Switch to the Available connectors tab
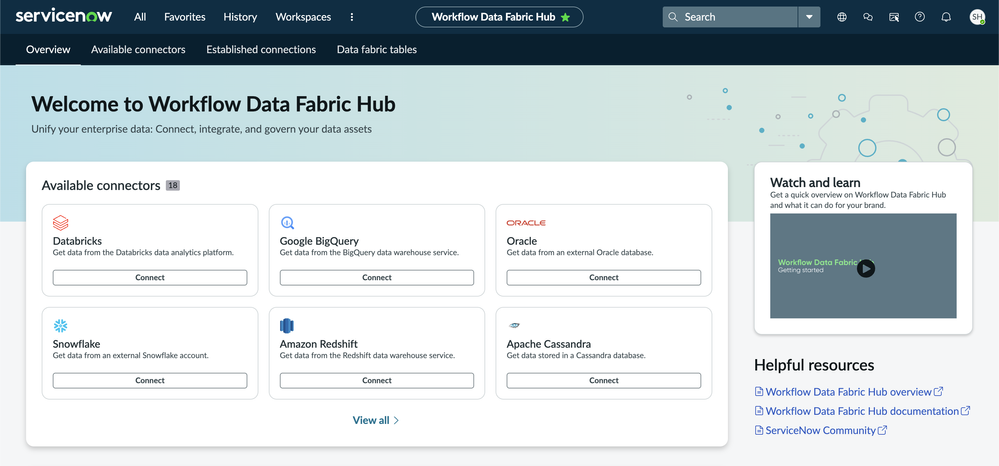The width and height of the screenshot is (999, 466). coord(138,49)
